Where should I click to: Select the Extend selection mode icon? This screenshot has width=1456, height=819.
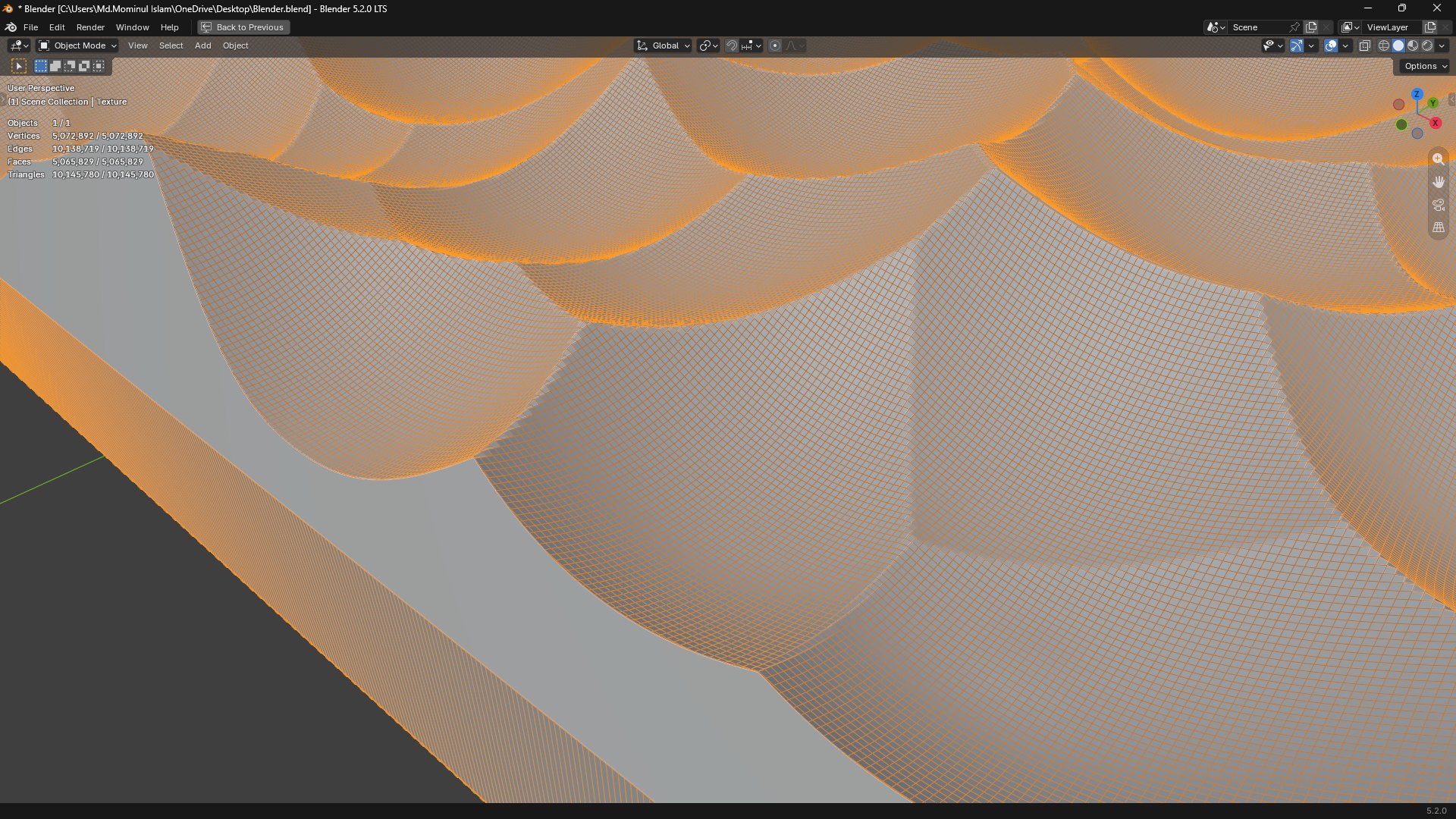point(55,66)
